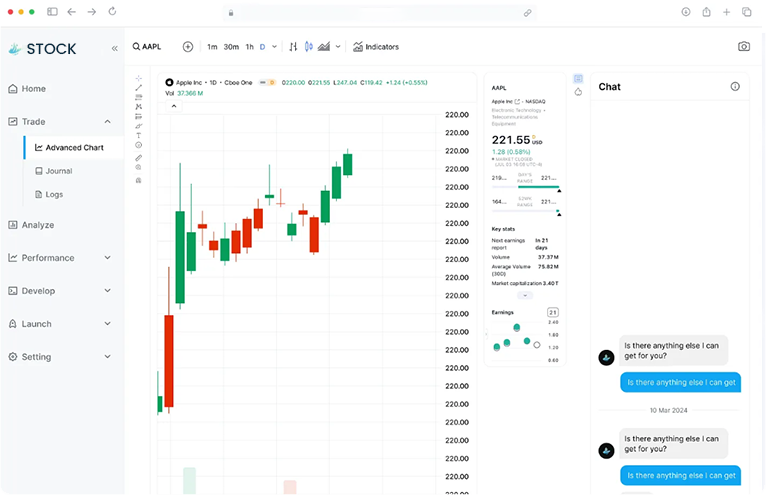766x495 pixels.
Task: Select the text annotation tool
Action: click(139, 135)
